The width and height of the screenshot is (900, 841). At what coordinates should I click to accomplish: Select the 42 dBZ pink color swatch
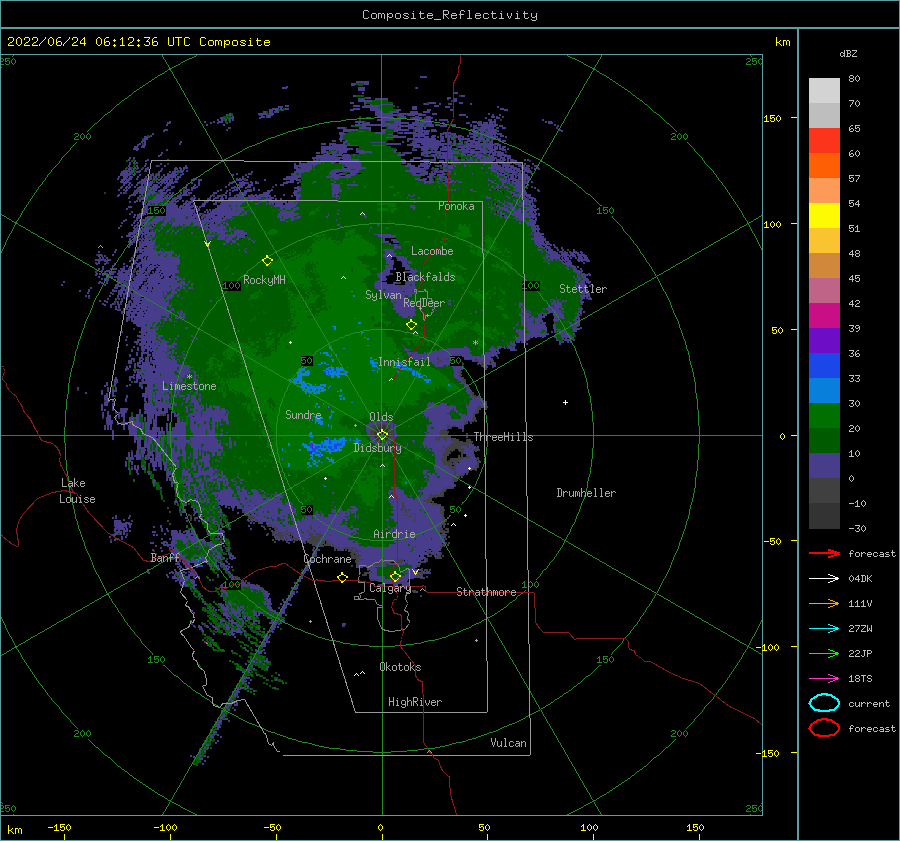[824, 290]
